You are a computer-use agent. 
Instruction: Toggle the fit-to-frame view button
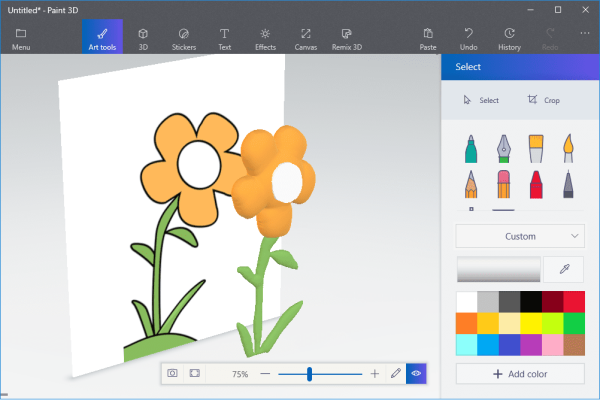click(x=195, y=373)
